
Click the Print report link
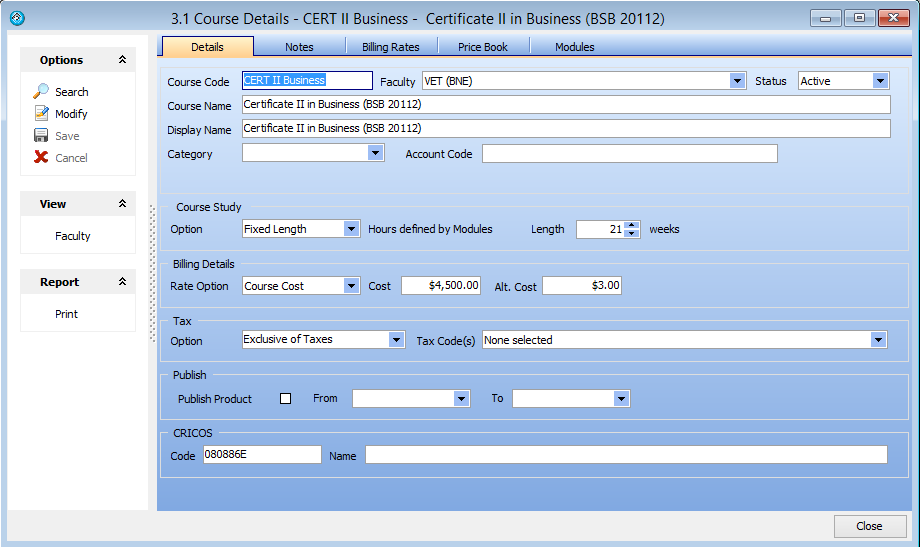pyautogui.click(x=66, y=314)
